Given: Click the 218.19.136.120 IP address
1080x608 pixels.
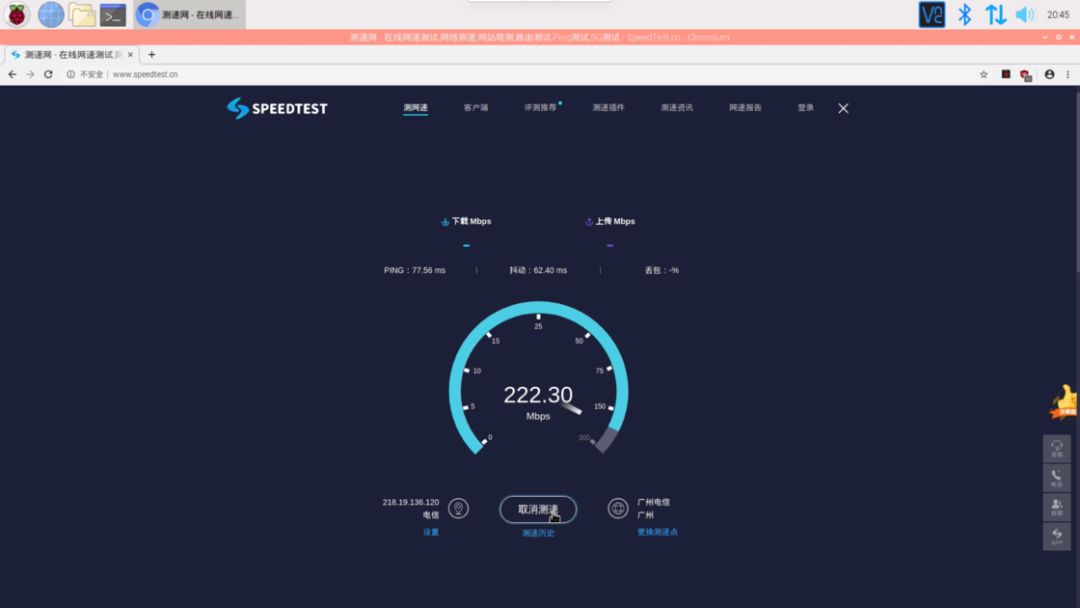Looking at the screenshot, I should (x=411, y=502).
